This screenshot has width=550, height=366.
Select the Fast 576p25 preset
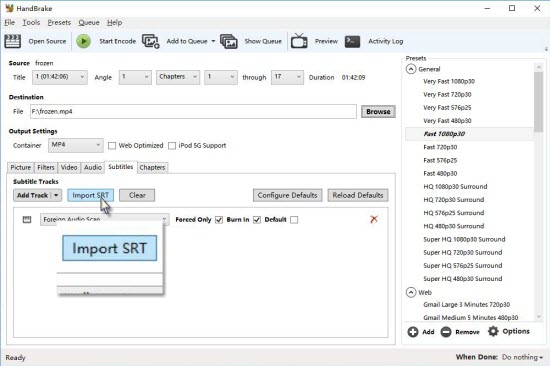(x=440, y=160)
